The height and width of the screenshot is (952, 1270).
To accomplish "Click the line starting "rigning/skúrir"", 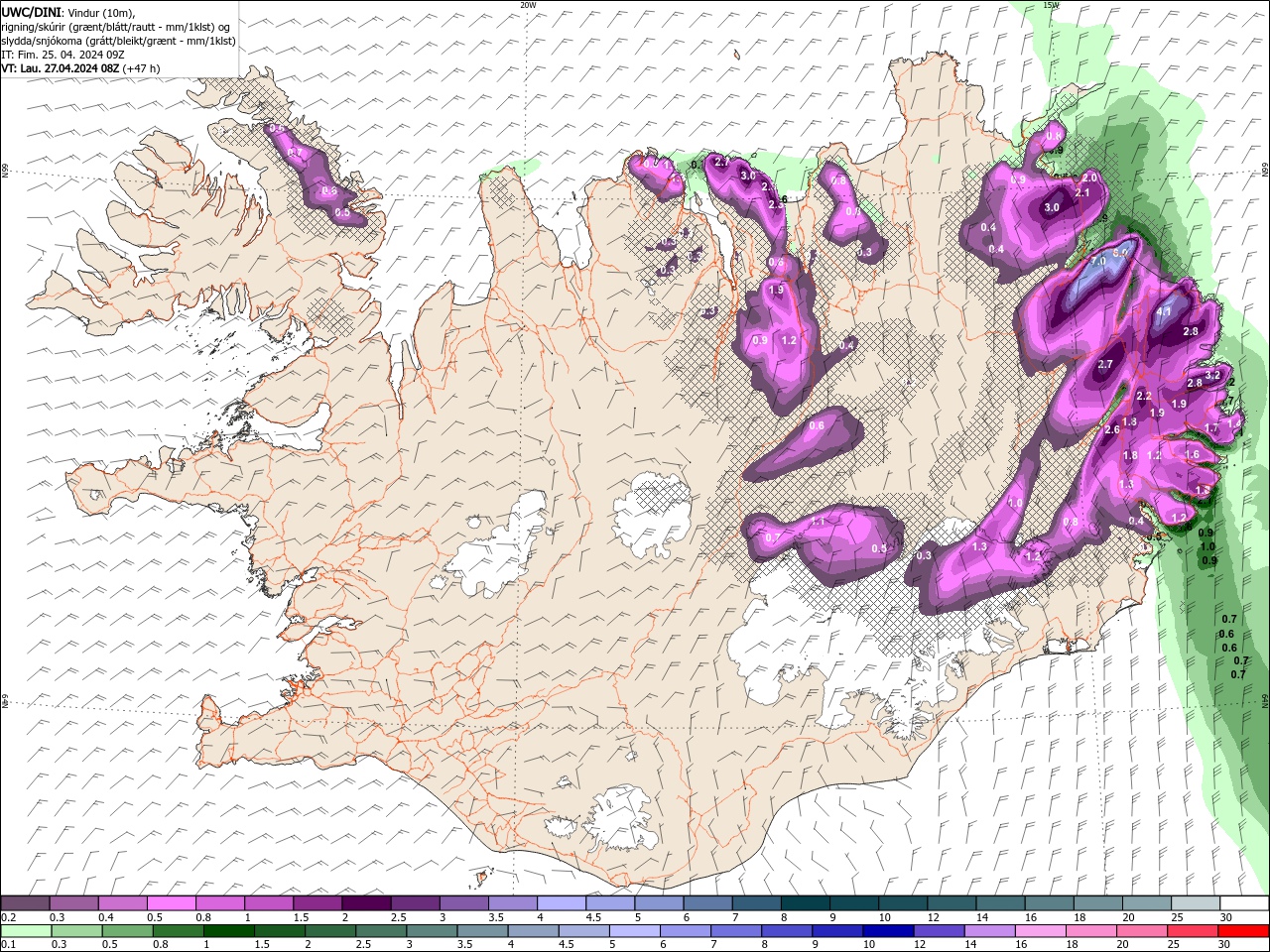I will click(116, 27).
